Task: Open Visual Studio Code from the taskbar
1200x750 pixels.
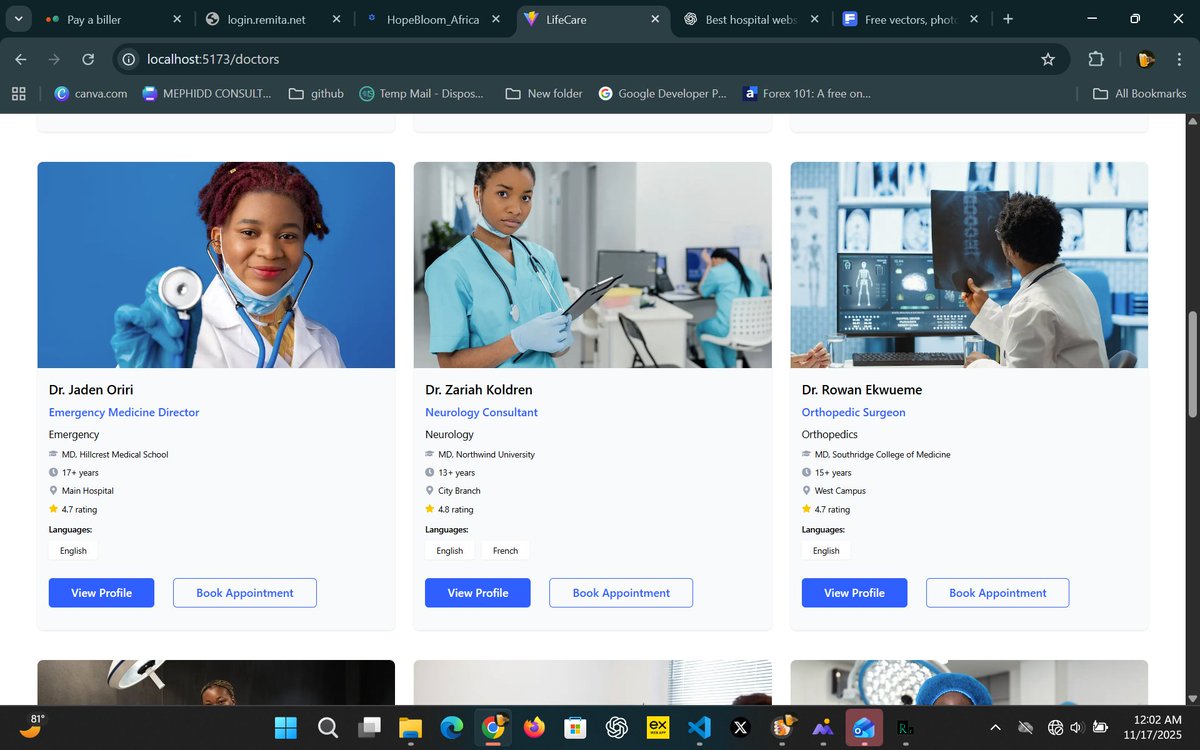Action: pyautogui.click(x=698, y=727)
